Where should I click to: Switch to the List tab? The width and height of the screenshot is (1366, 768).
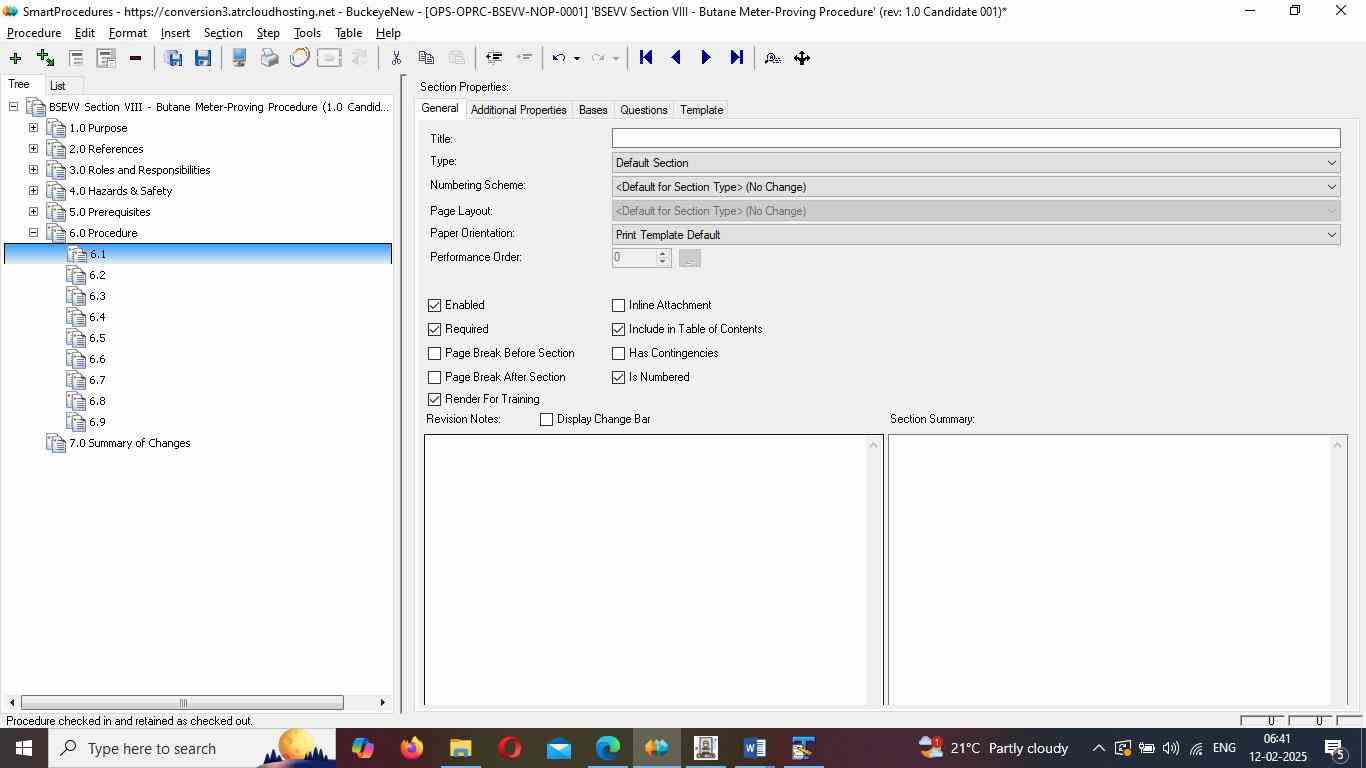[x=58, y=86]
